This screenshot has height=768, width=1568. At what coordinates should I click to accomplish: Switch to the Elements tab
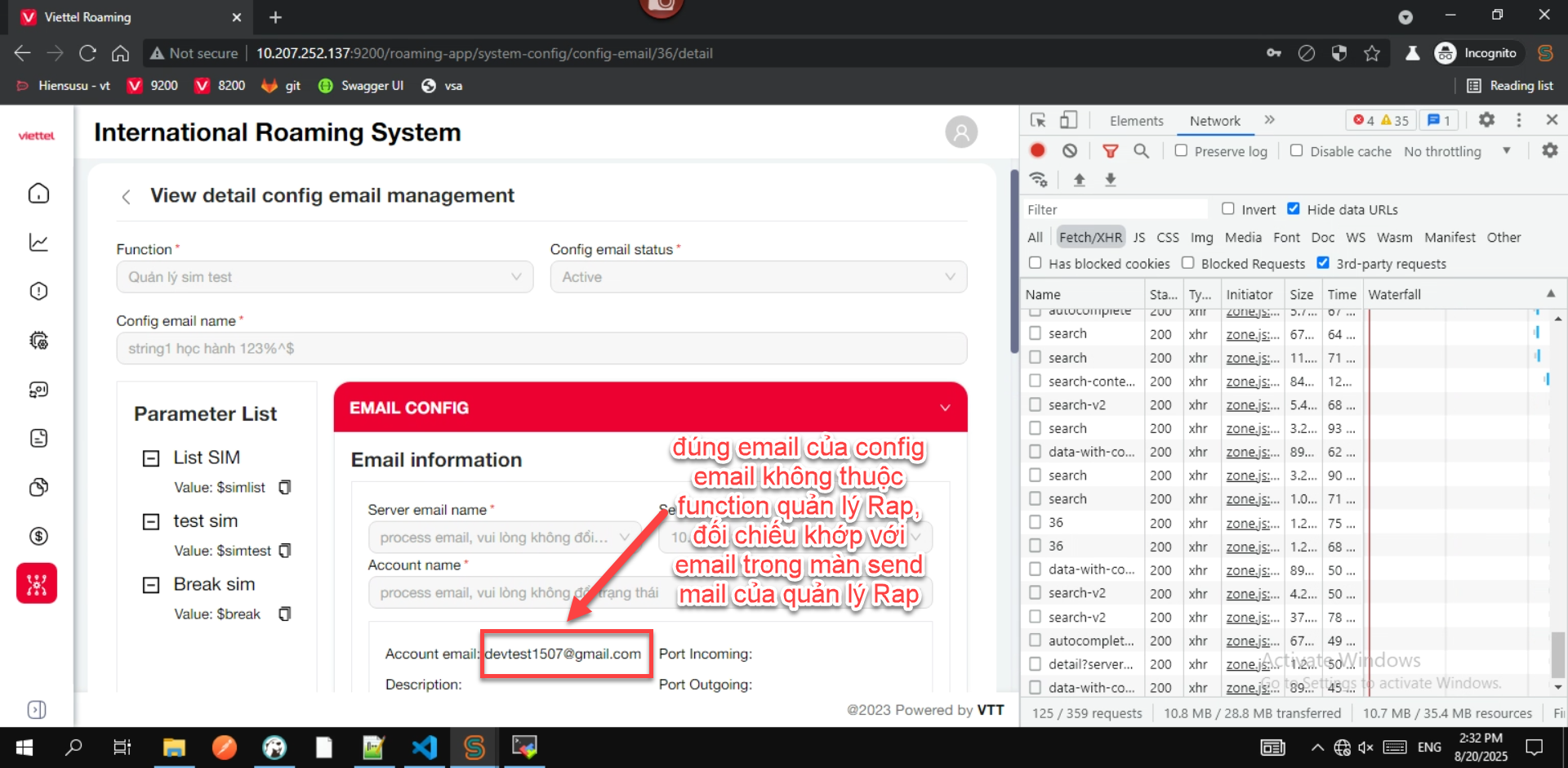click(x=1136, y=121)
